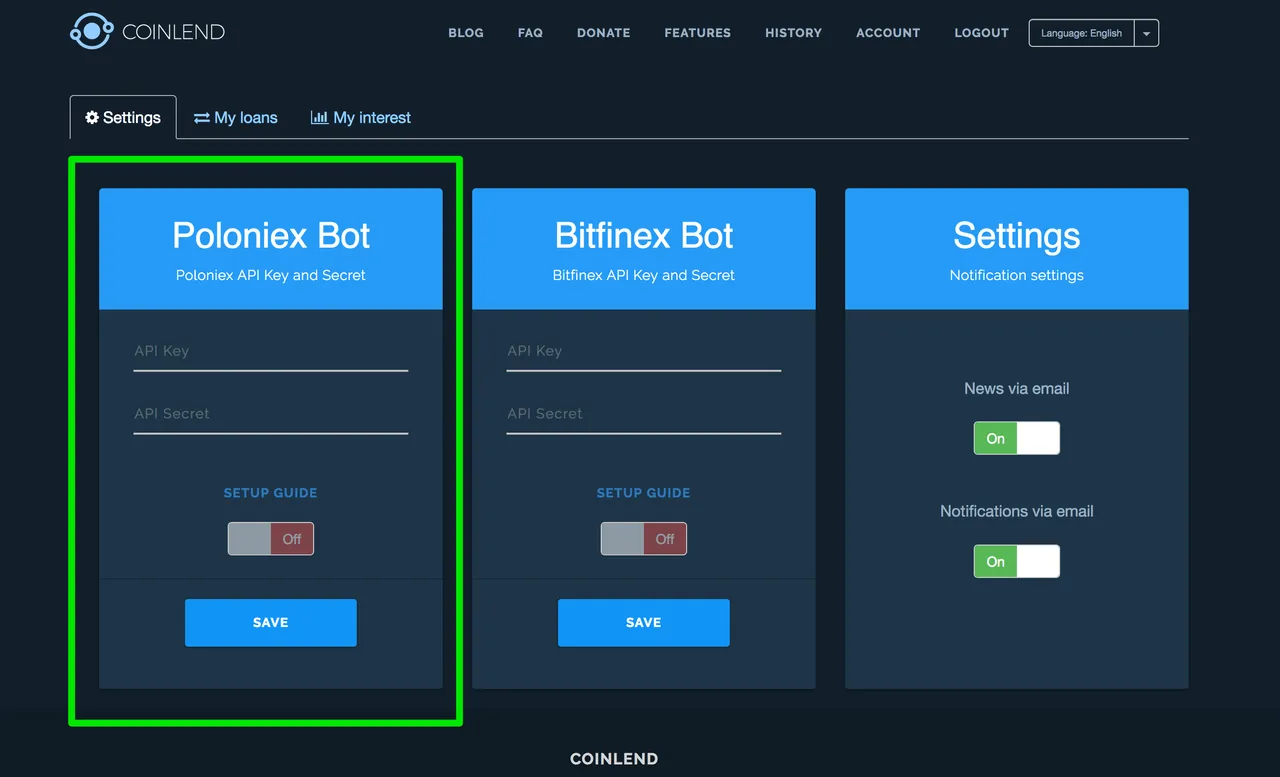Click the My interest chart icon
This screenshot has height=777, width=1280.
319,117
